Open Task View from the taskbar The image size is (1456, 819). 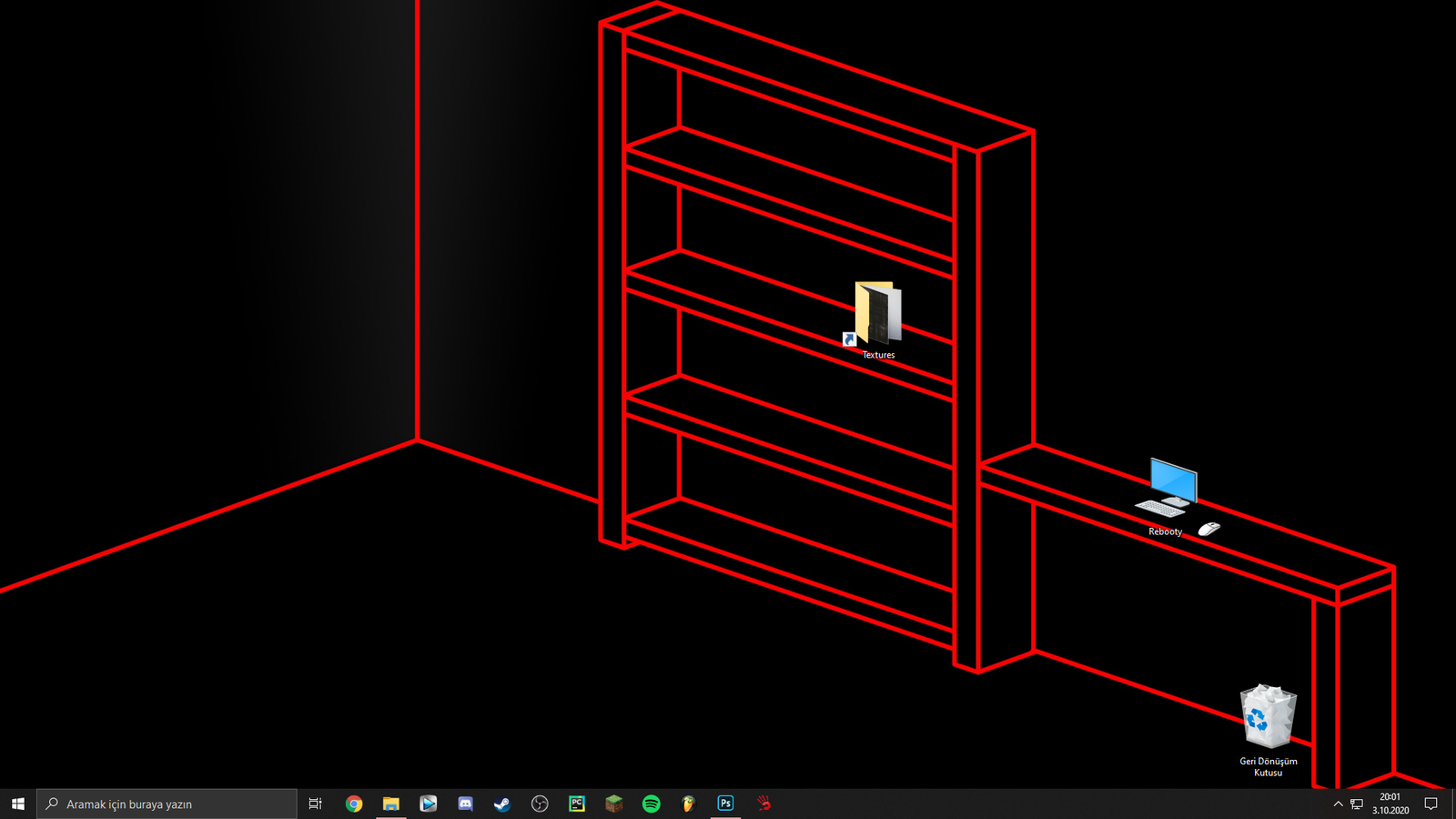click(x=315, y=804)
